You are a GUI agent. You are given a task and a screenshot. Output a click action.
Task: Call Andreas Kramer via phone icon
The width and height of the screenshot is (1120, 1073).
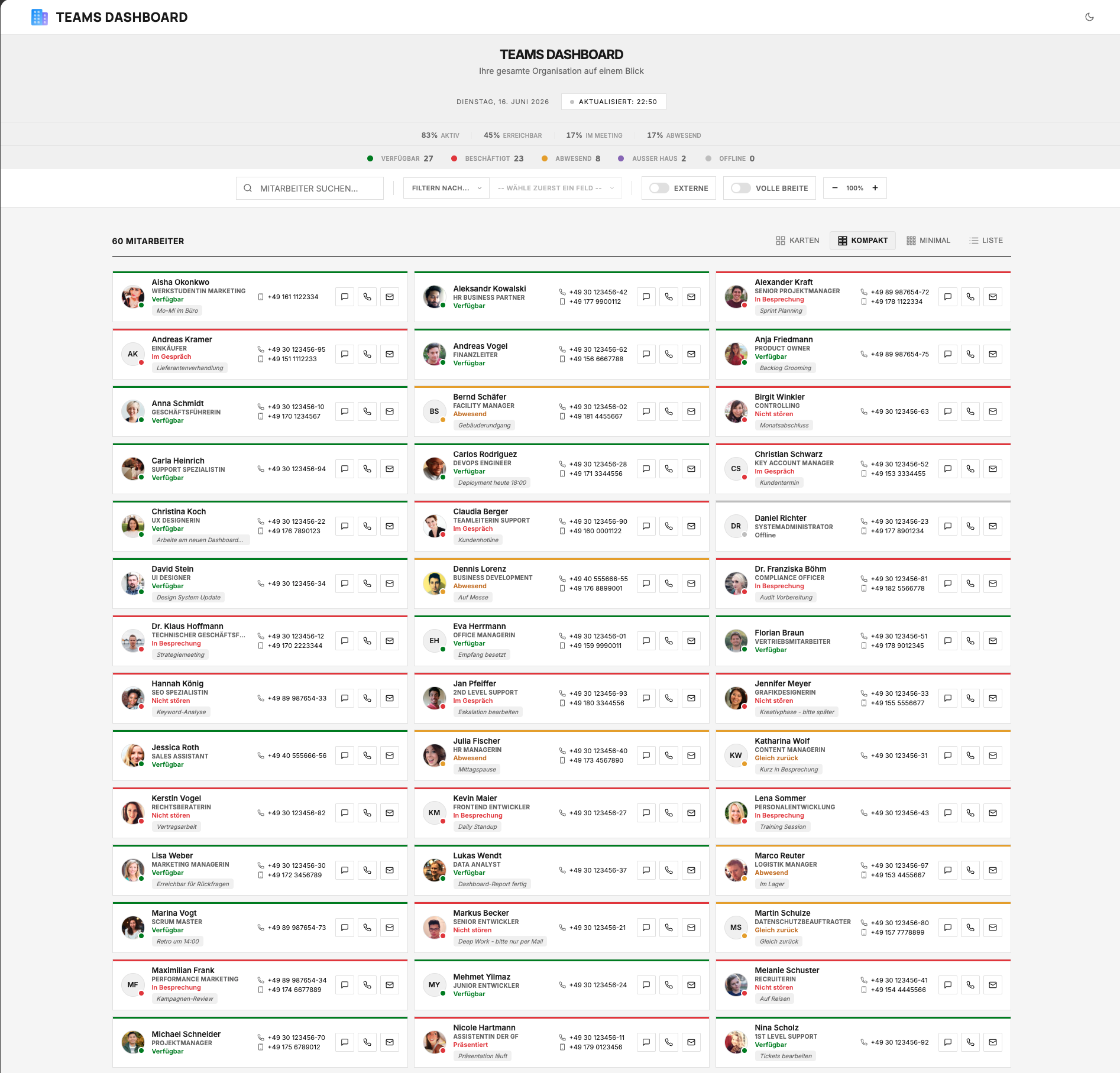coord(367,354)
